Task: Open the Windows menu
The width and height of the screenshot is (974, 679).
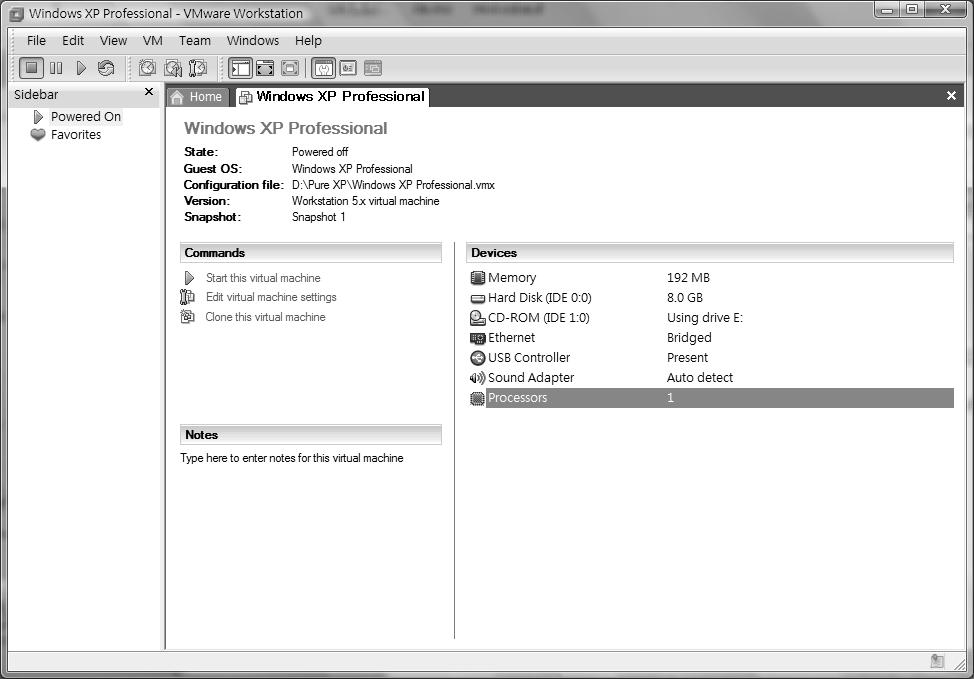Action: 253,40
